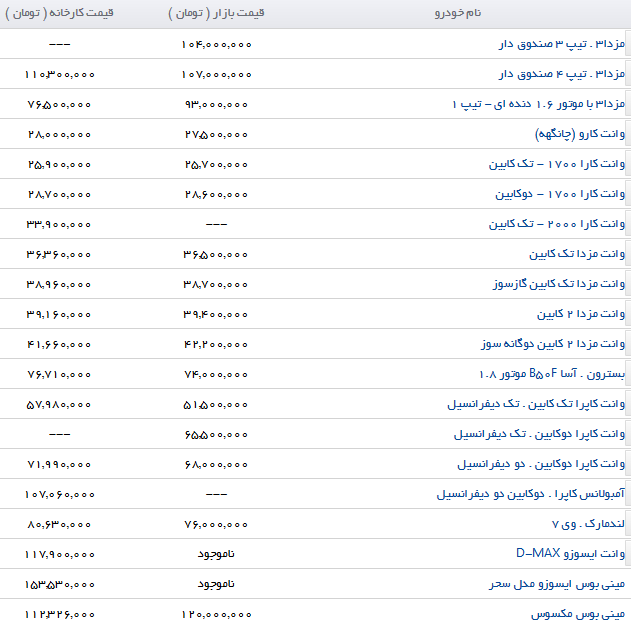This screenshot has width=631, height=625.
Task: Open وانت کارا ۱۷۰۰ – تک کابین link
Action: 557,164
